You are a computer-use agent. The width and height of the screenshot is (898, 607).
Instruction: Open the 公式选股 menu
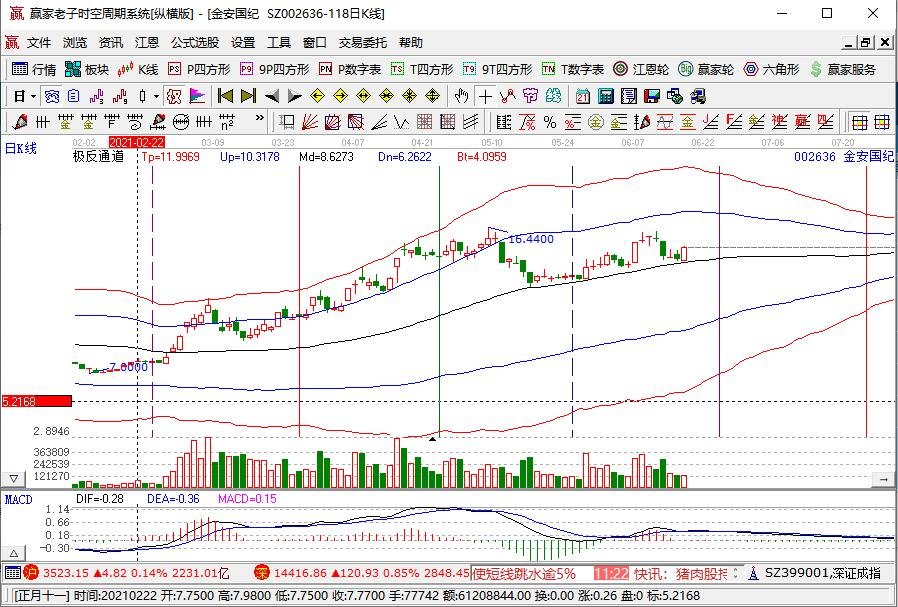click(x=195, y=42)
